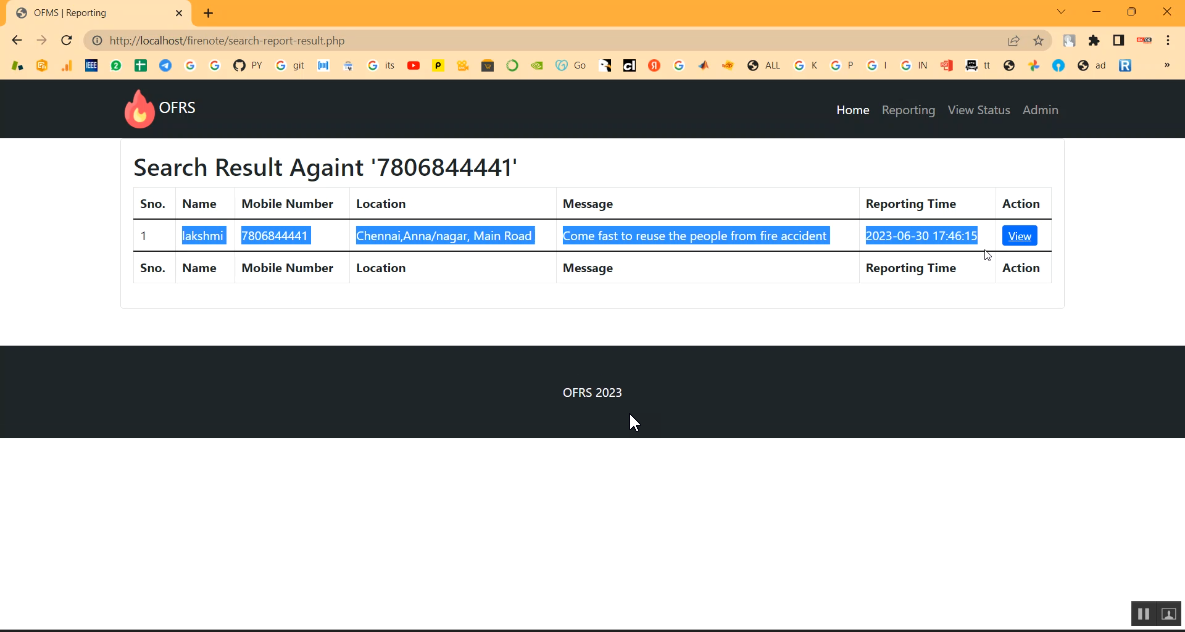Click the Share this page icon
This screenshot has width=1185, height=632.
[x=1013, y=41]
